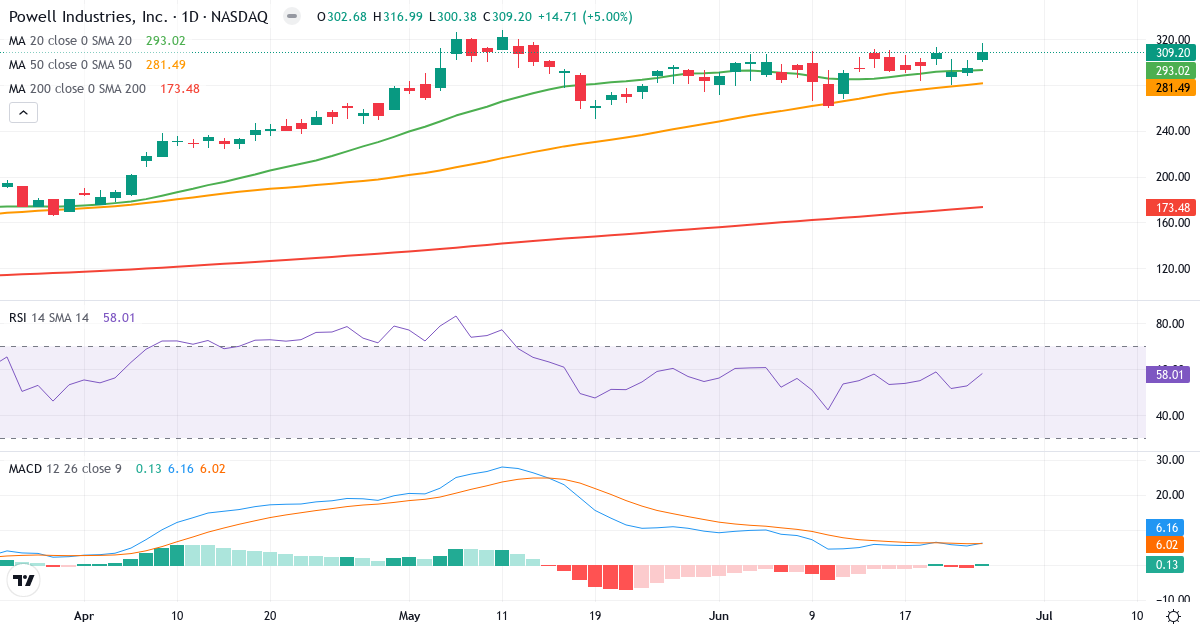Image resolution: width=1200 pixels, height=630 pixels.
Task: Click the 20.00 MACD axis level
Action: click(x=1169, y=495)
